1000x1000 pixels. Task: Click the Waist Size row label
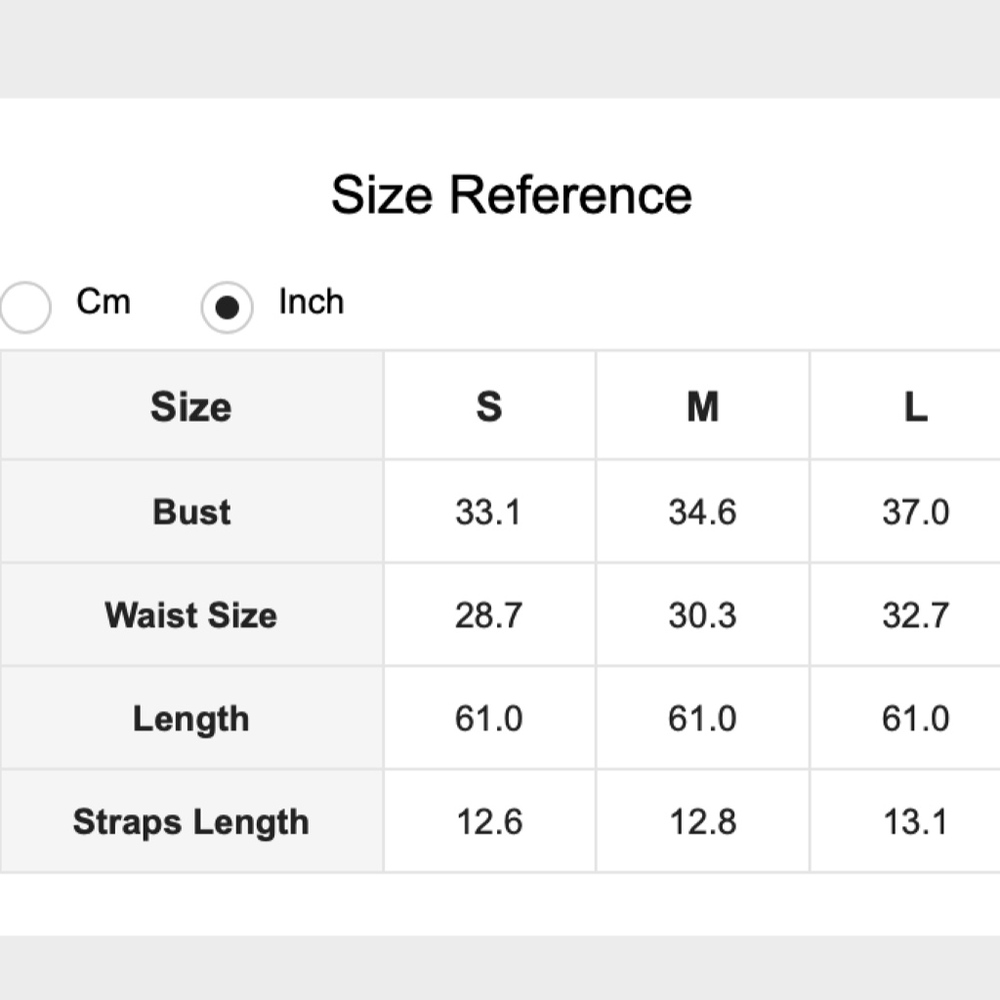[x=191, y=615]
